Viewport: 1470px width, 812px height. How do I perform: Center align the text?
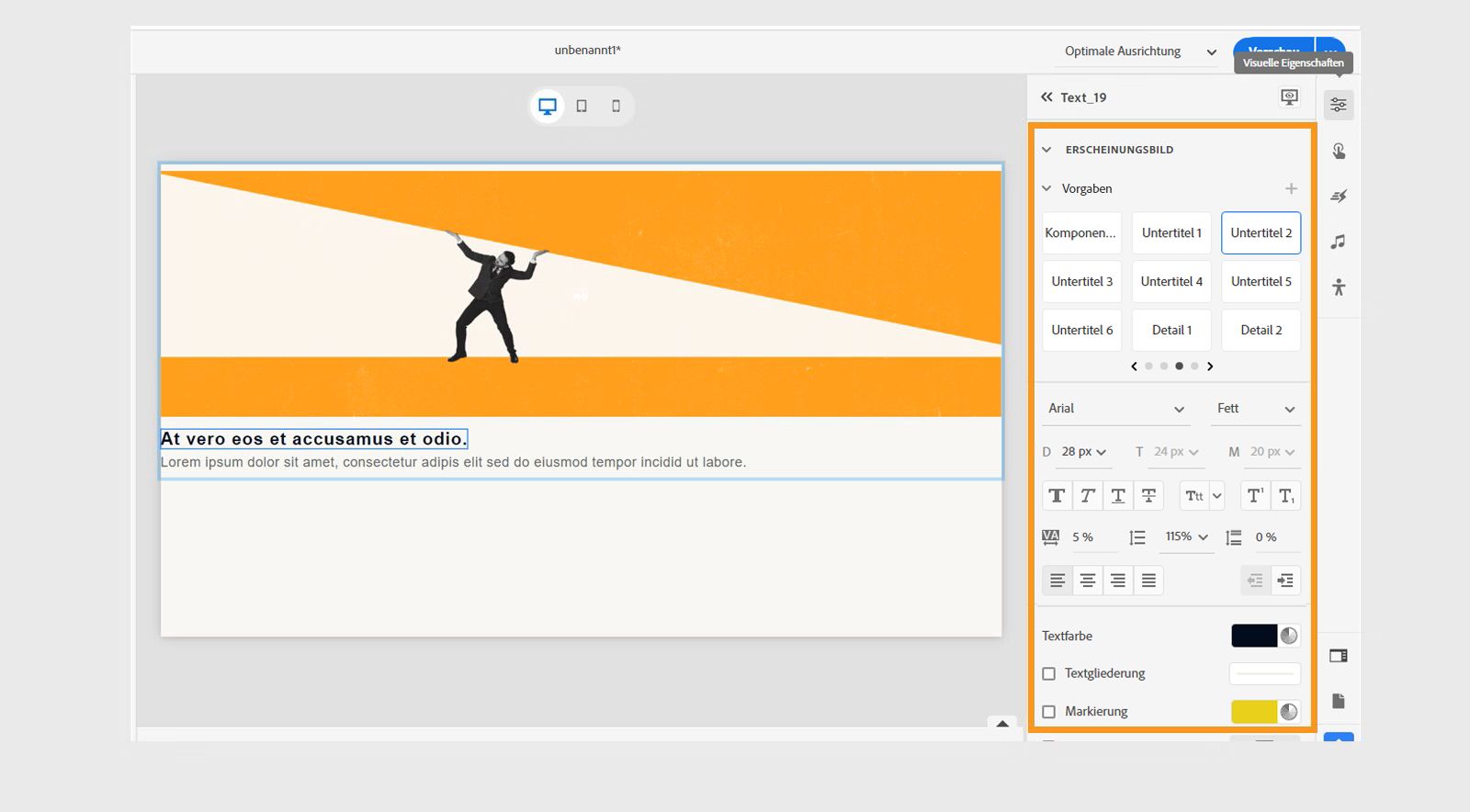(x=1088, y=581)
